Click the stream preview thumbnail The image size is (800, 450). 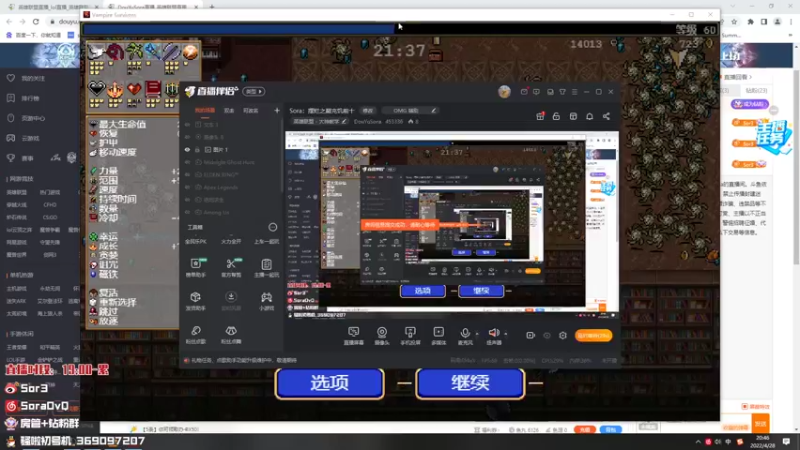click(452, 224)
